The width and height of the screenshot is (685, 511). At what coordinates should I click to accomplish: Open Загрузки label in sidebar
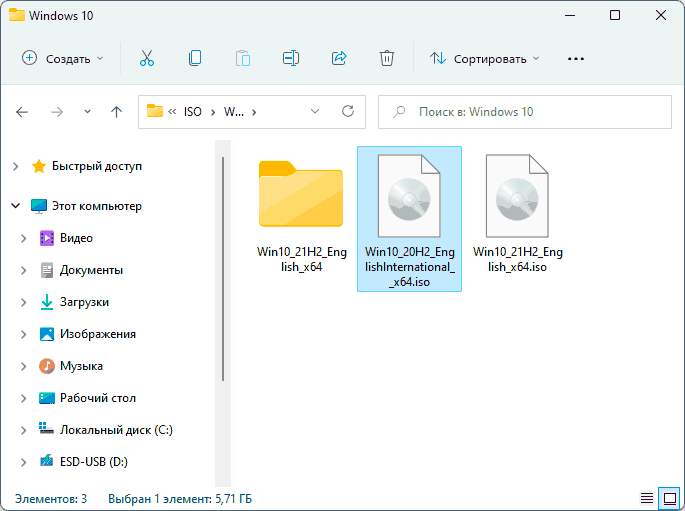click(x=84, y=302)
